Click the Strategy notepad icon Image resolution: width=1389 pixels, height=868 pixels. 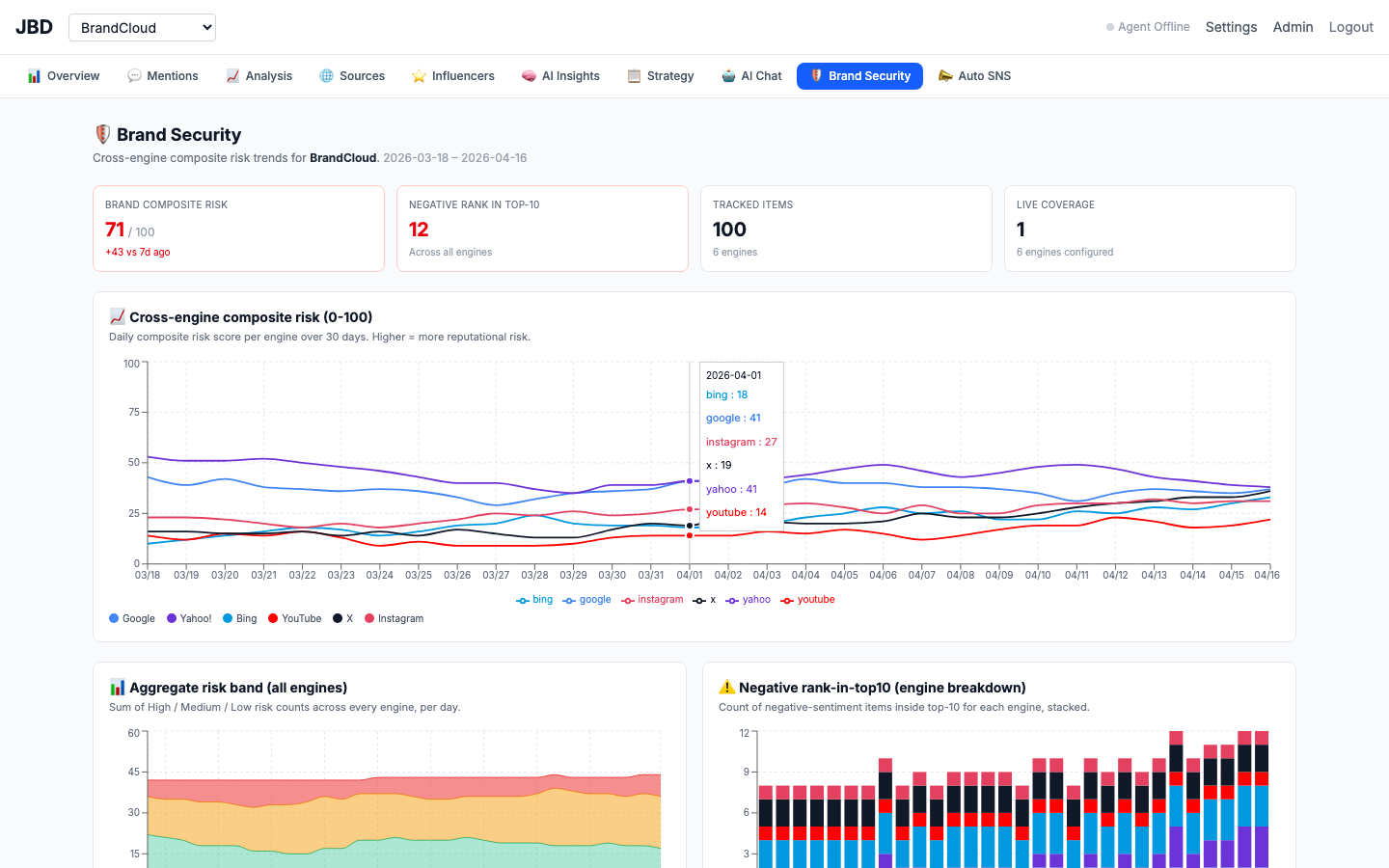(x=634, y=76)
